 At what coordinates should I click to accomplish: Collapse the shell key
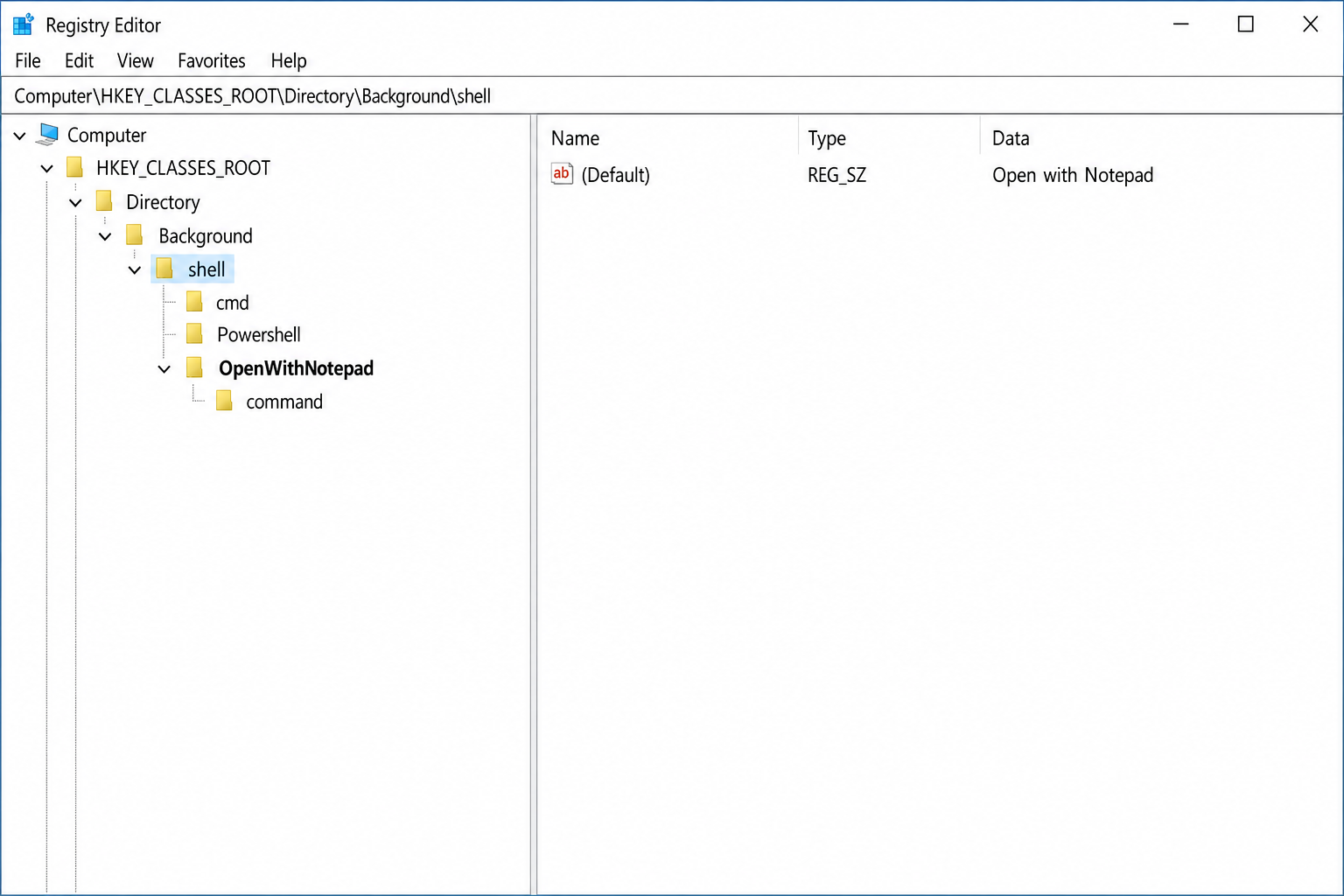point(135,269)
